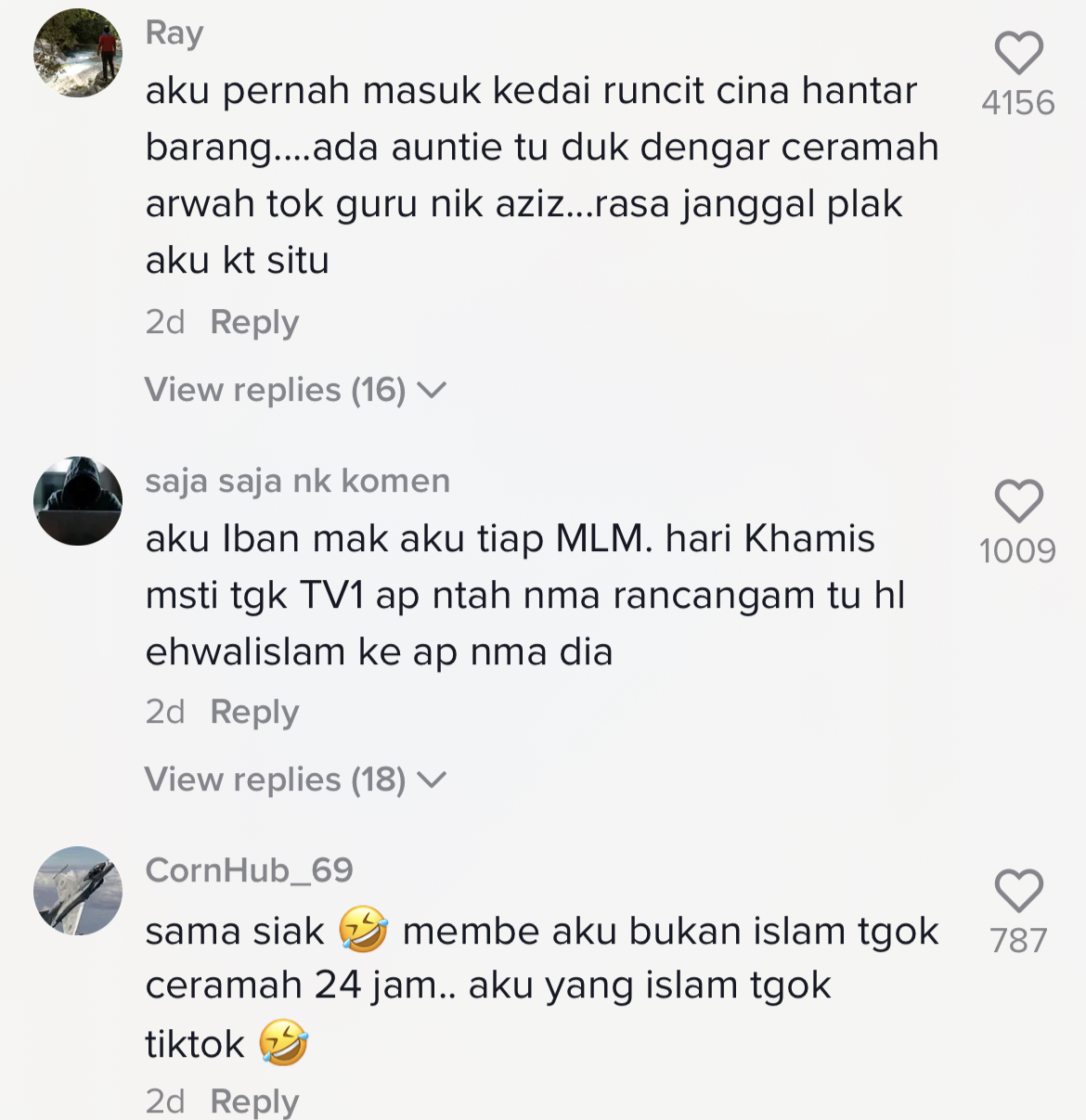Reply to saja saja nk komen's comment
Screen dimensions: 1086x1120
click(x=254, y=712)
